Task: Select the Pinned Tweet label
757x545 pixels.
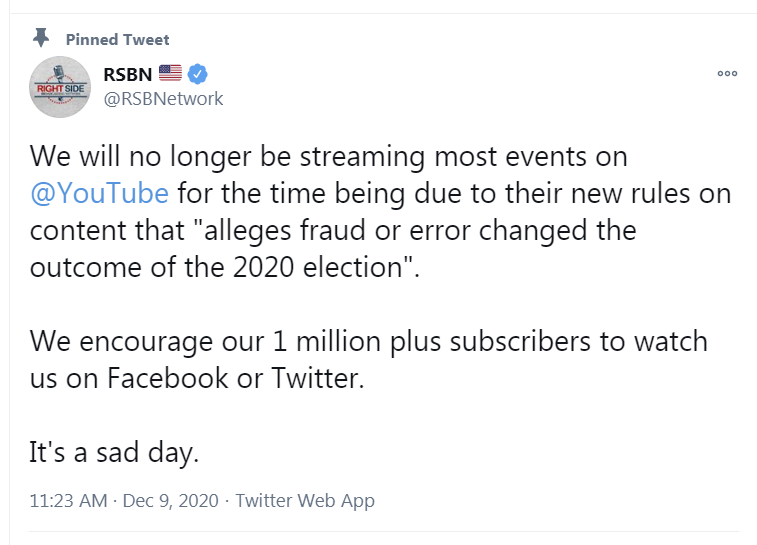Action: pos(117,40)
